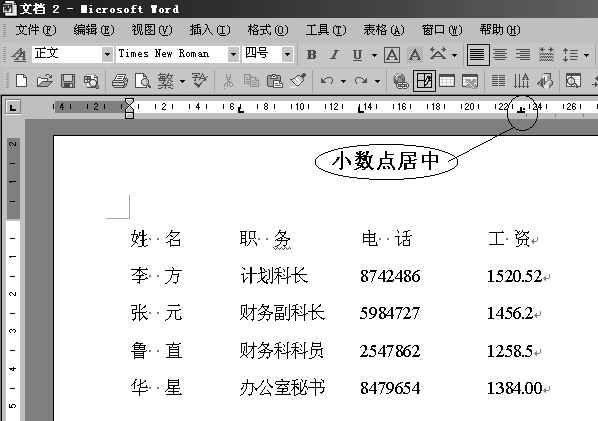Click the Insert Excel Worksheet icon
Screen dimensions: 598x421
coord(470,81)
